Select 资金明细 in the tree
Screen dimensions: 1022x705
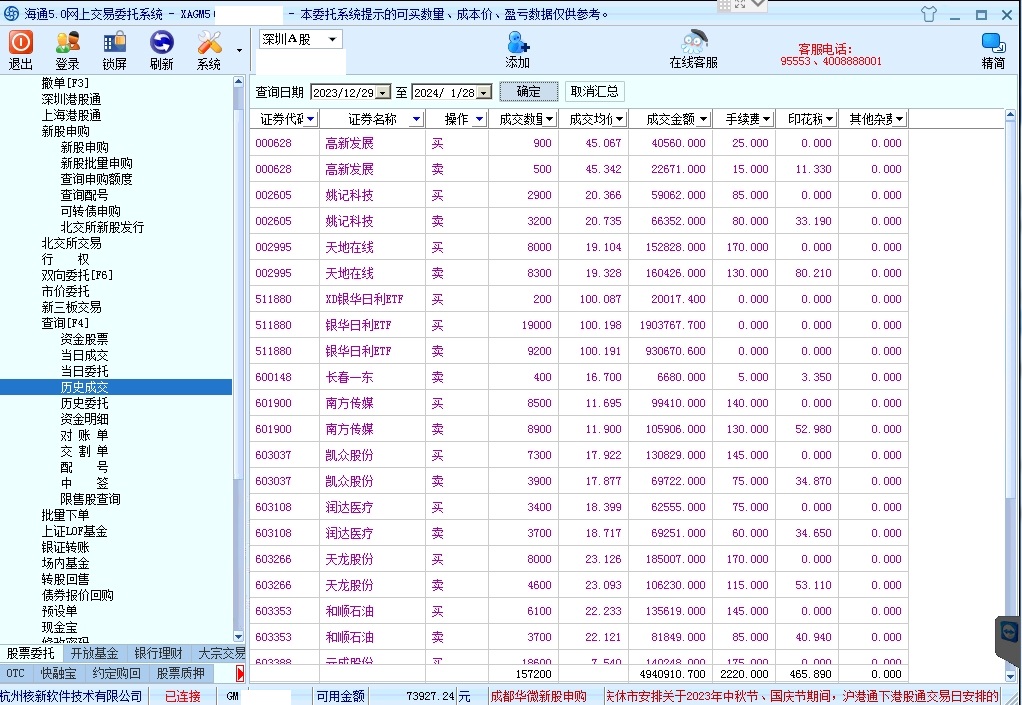tap(84, 419)
